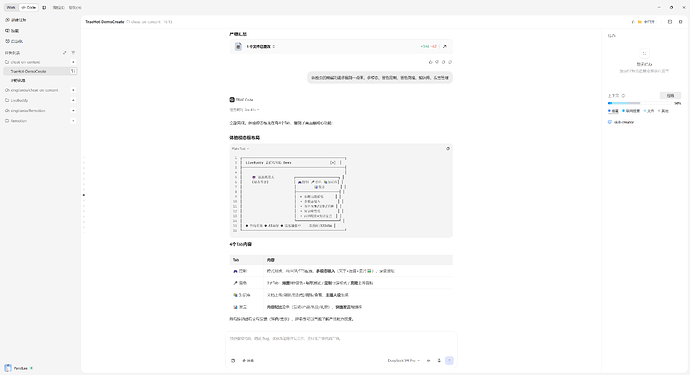Screen dimensions: 690x375
Task: Open the DeepSeek V4 Pro model dropdown
Action: click(404, 360)
